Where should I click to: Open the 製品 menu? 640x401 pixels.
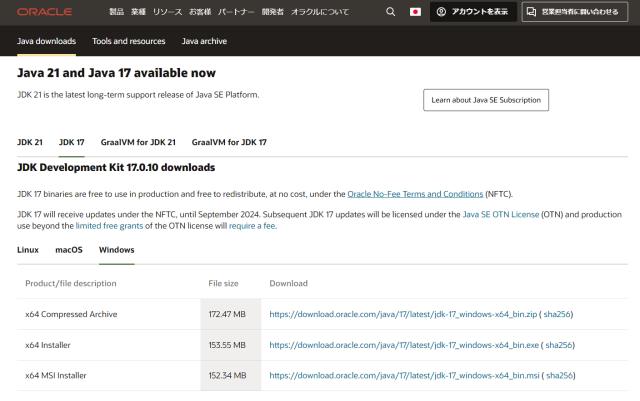[x=116, y=12]
